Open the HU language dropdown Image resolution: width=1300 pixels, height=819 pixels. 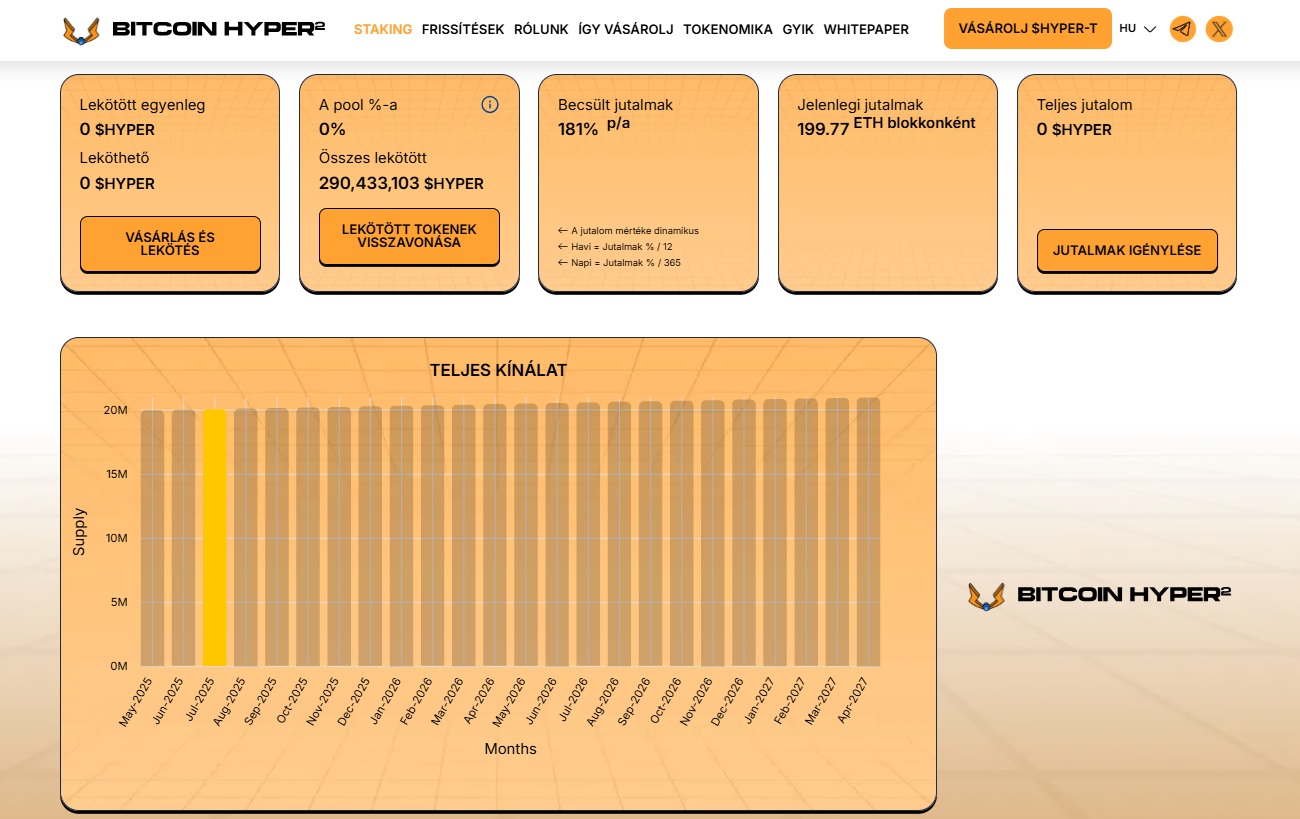coord(1138,29)
